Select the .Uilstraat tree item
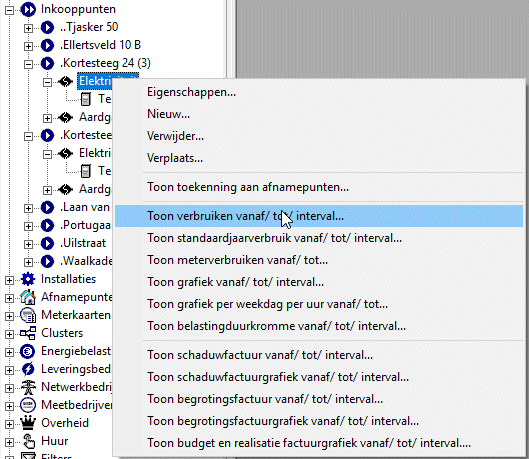This screenshot has height=459, width=529. [83, 243]
